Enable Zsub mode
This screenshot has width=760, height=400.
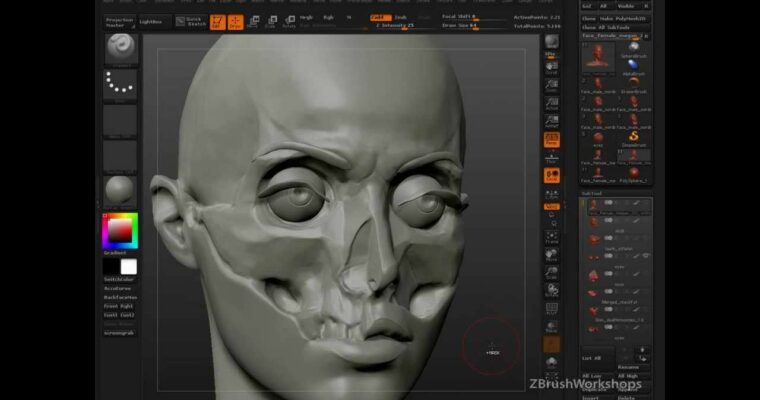tap(401, 17)
